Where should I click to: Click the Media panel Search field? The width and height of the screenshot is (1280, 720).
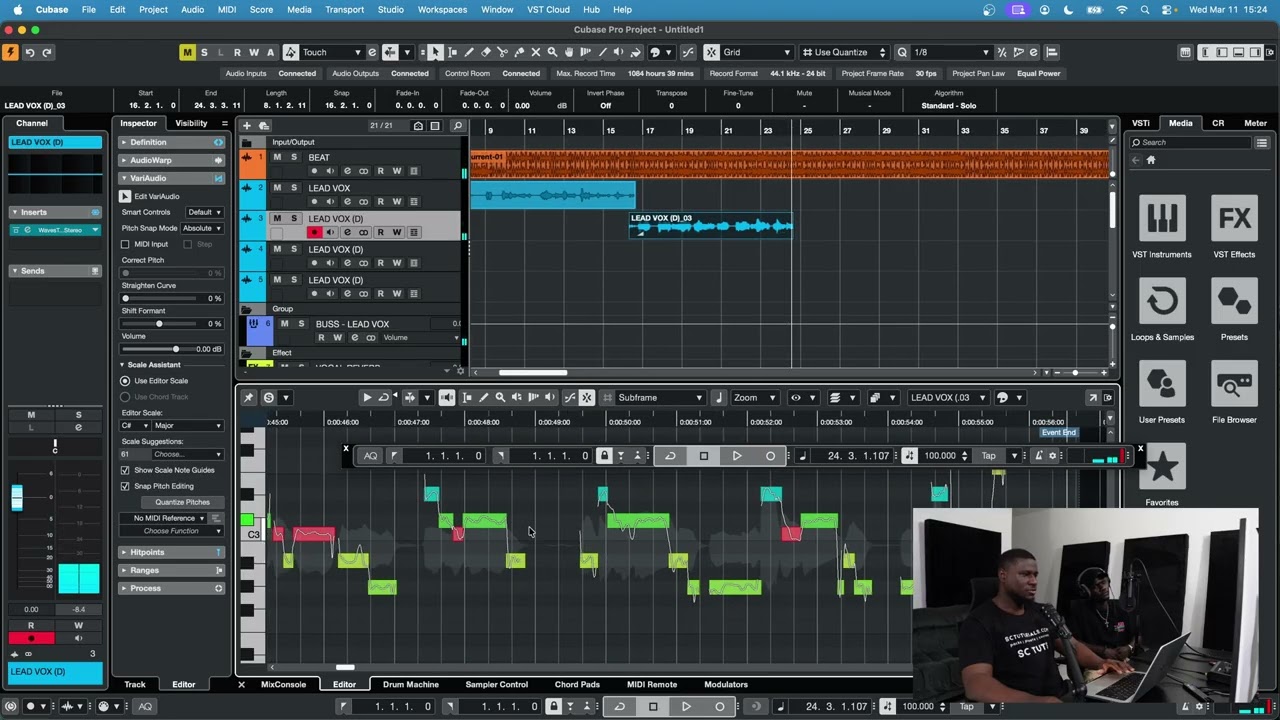tap(1190, 143)
